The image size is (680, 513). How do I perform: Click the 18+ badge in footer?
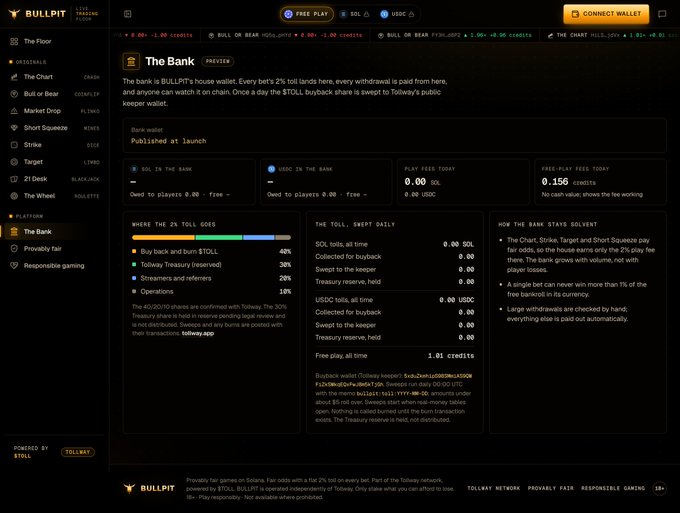coord(659,488)
